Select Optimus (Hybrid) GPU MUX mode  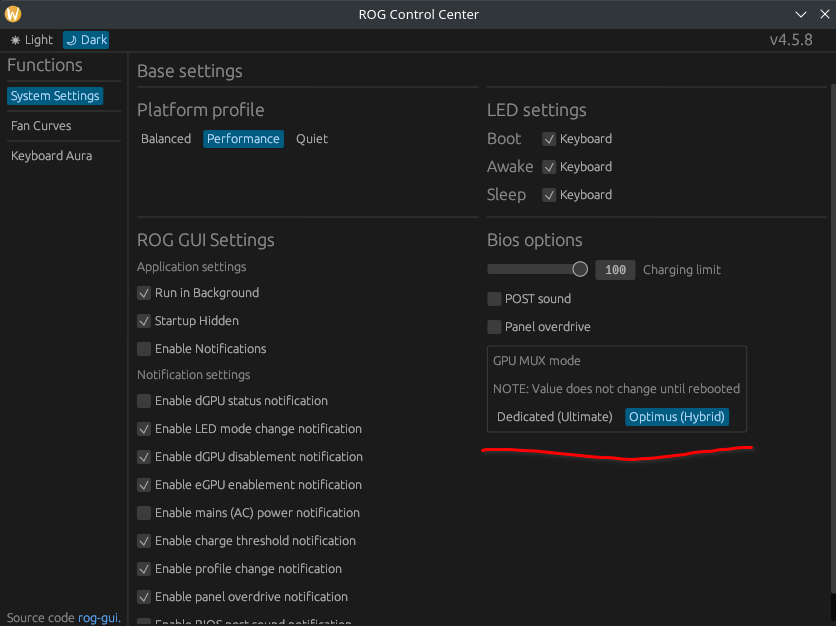[677, 416]
